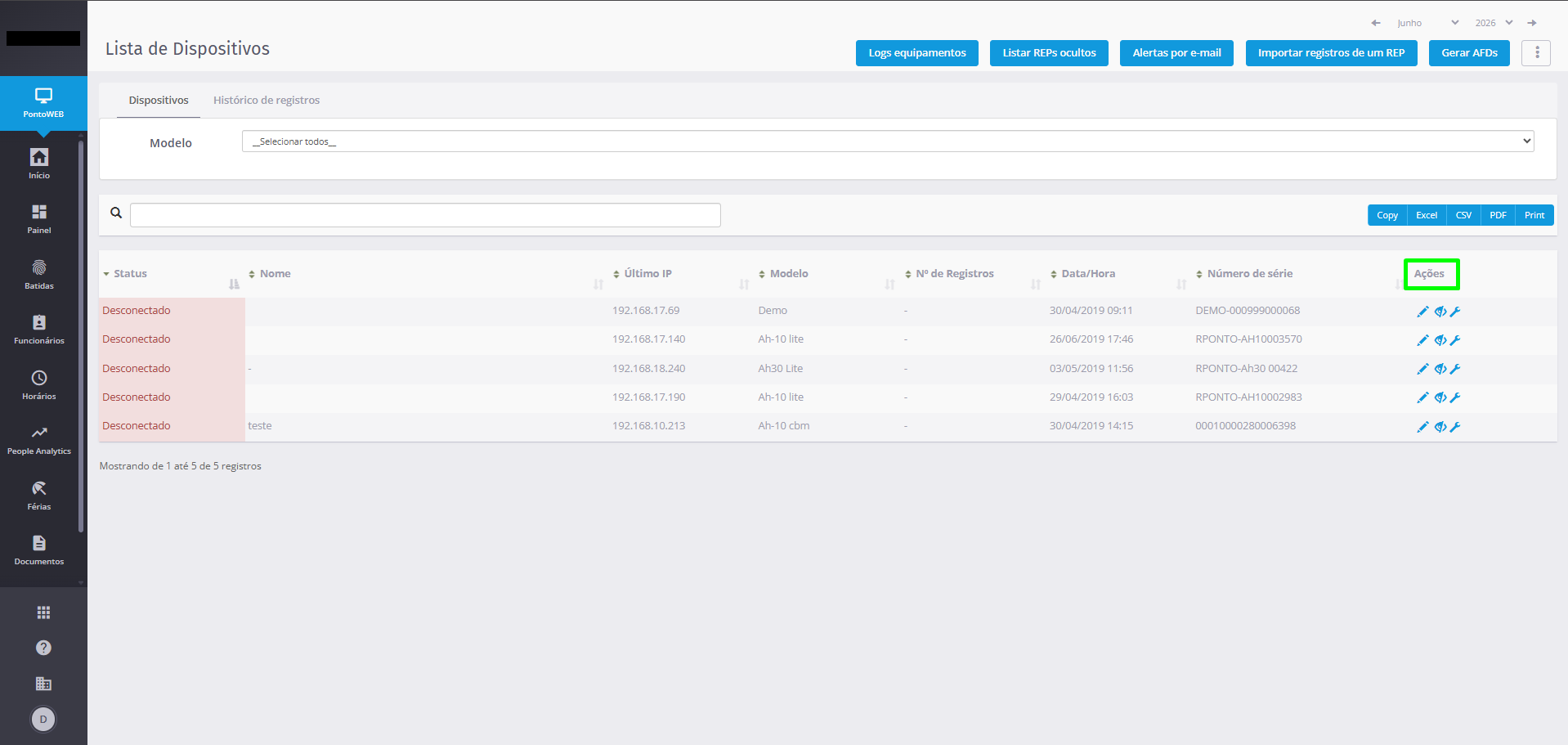Open Funcionários section in sidebar

coord(39,330)
